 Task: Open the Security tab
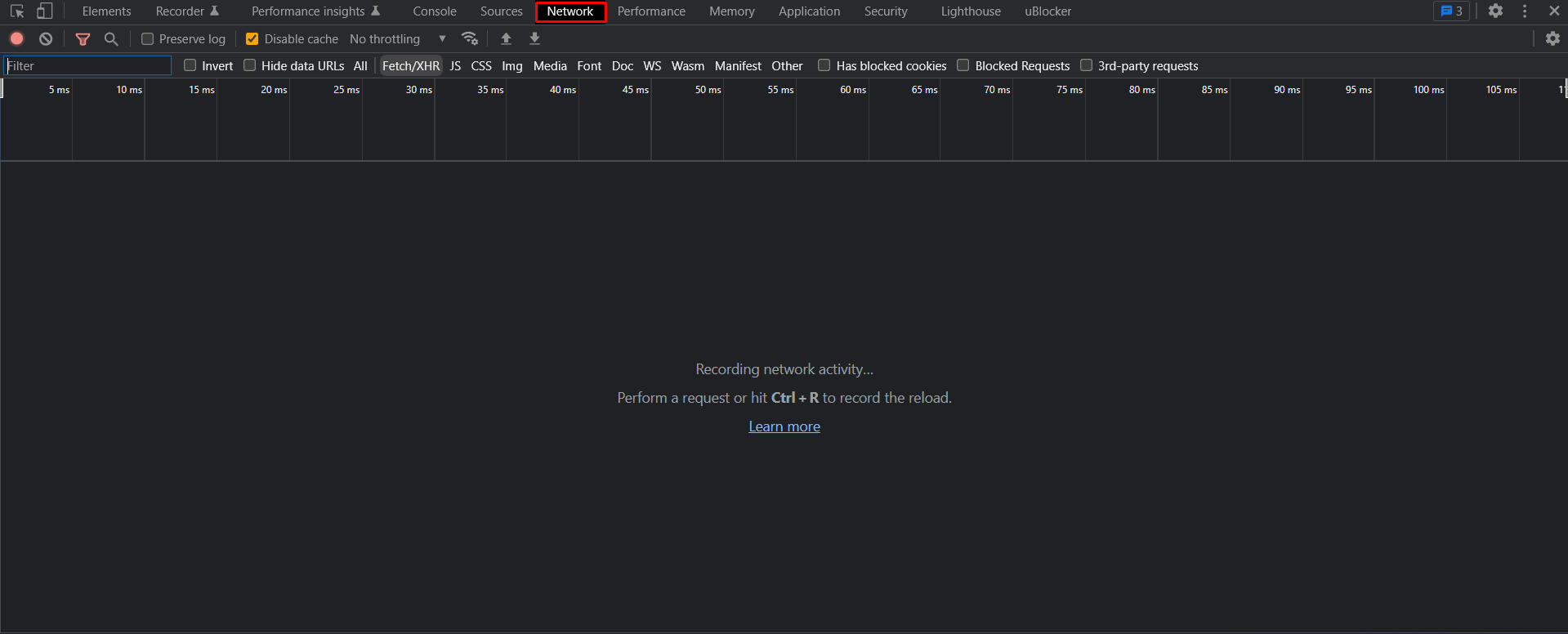(x=886, y=11)
